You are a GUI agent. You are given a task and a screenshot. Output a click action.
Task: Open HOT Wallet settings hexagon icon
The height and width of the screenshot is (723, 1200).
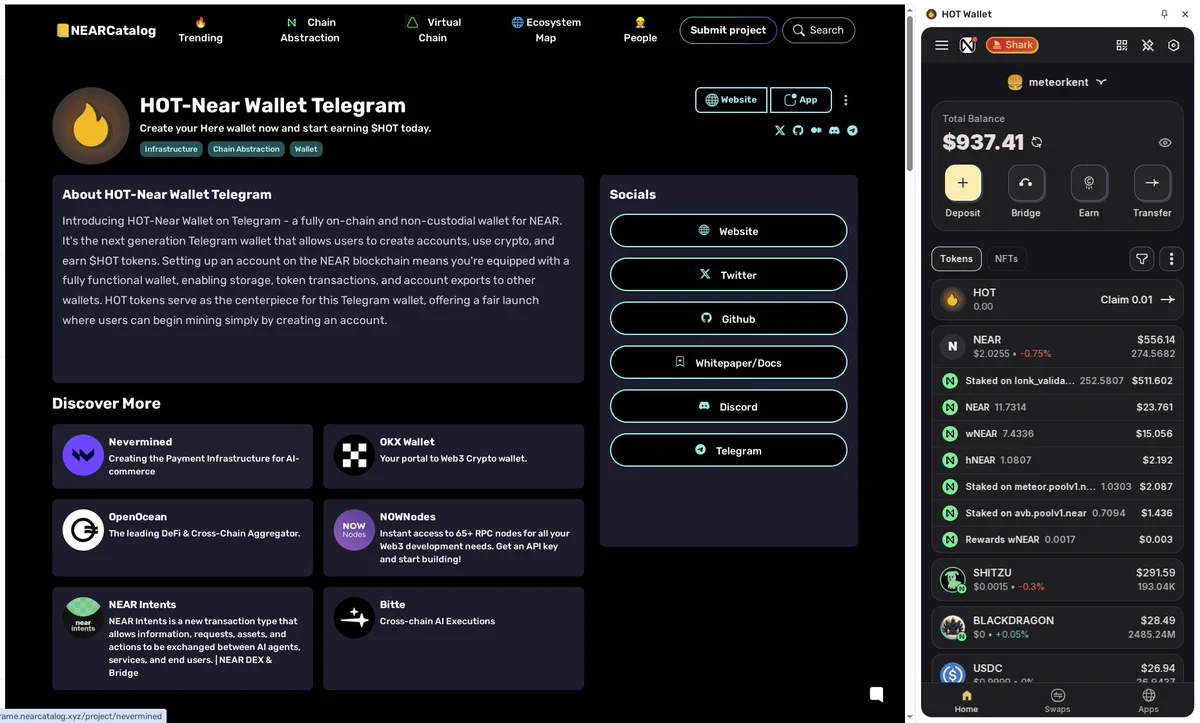click(x=1174, y=45)
